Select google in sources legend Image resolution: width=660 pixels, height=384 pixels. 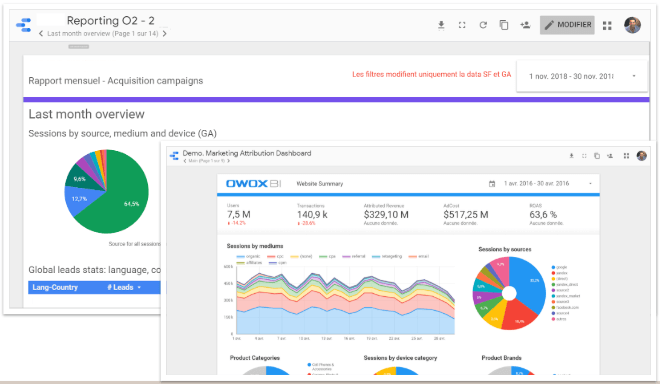point(559,267)
